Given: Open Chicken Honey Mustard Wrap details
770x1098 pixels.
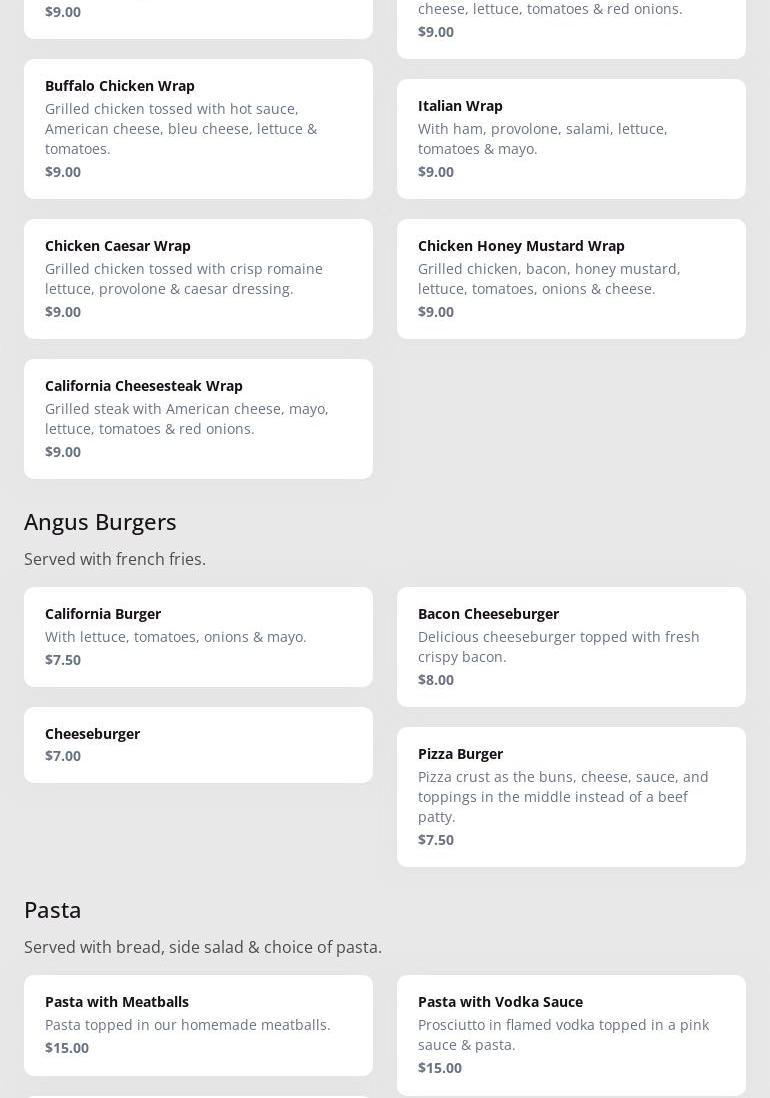Looking at the screenshot, I should (571, 279).
